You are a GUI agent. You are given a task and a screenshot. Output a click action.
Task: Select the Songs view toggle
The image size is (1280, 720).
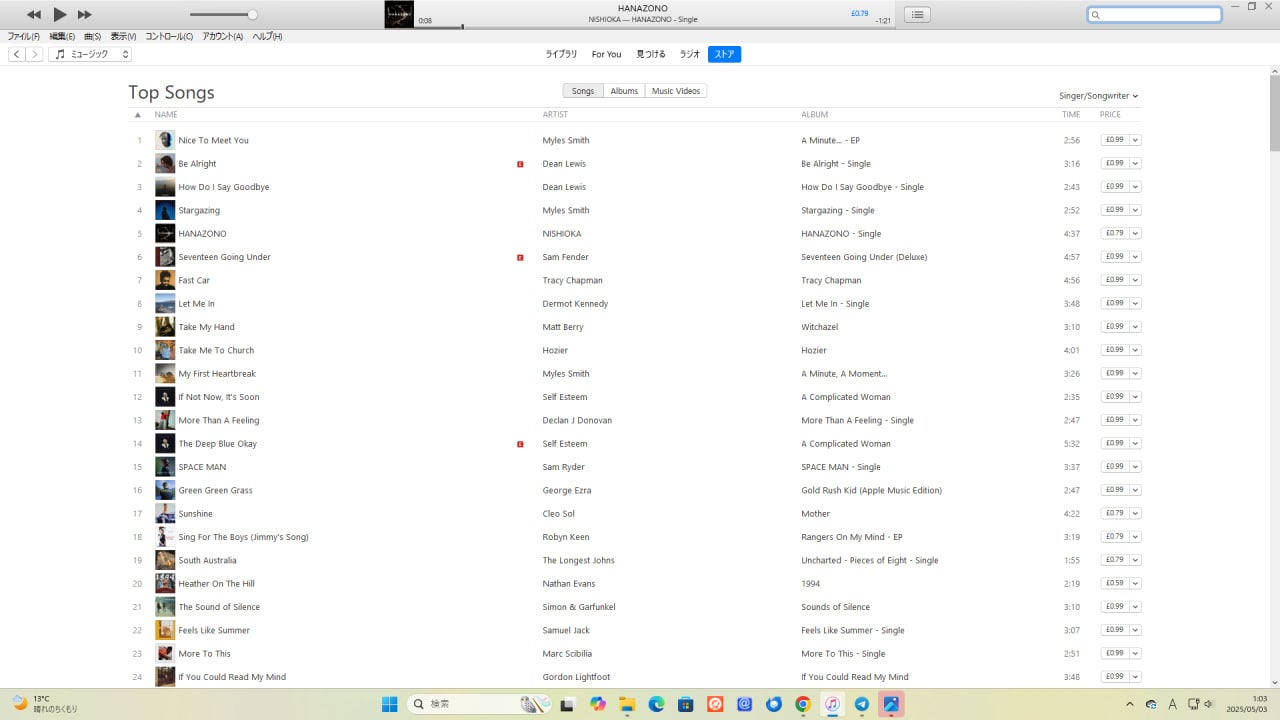coord(583,91)
